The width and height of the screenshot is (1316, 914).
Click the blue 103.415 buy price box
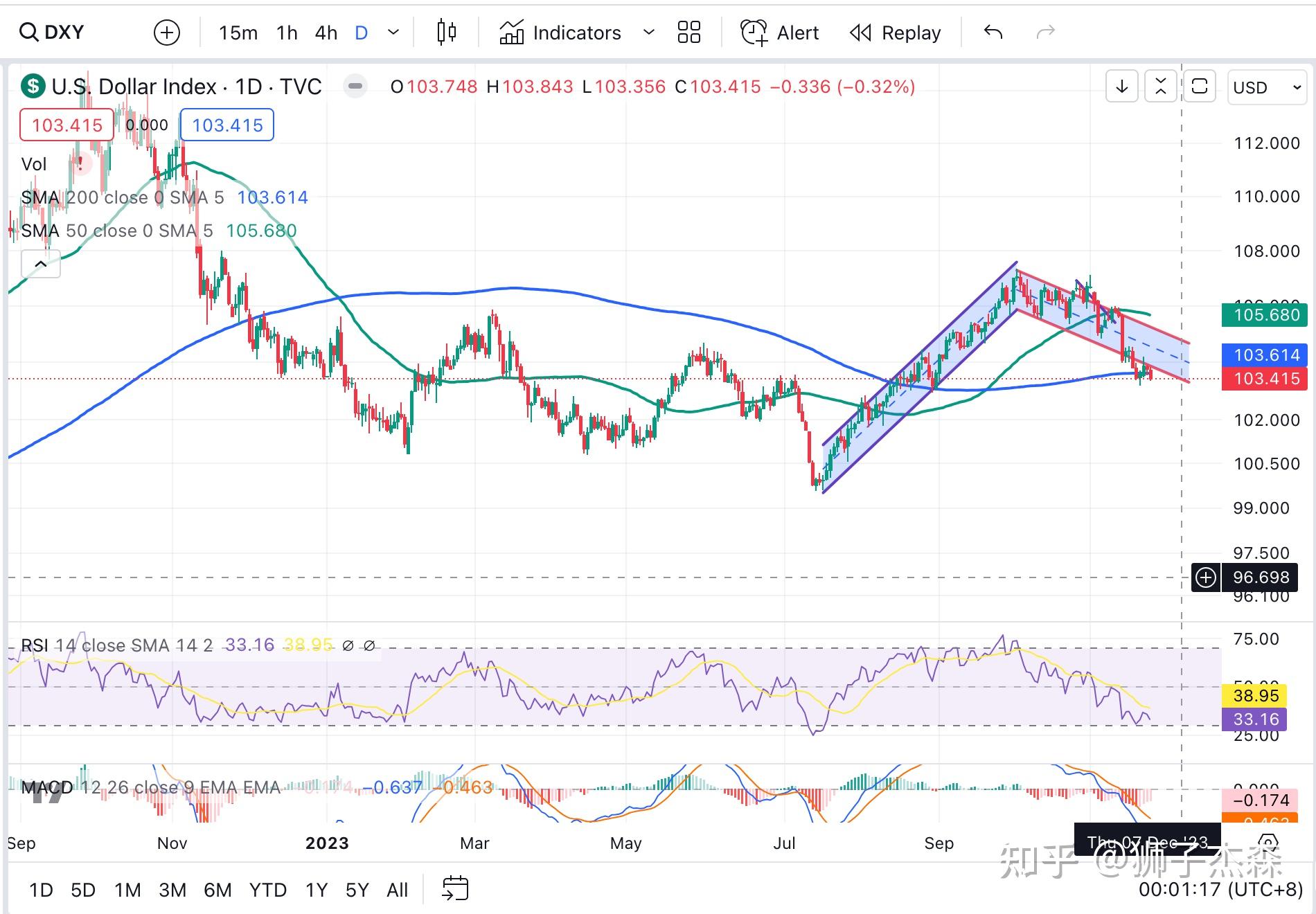(x=227, y=125)
